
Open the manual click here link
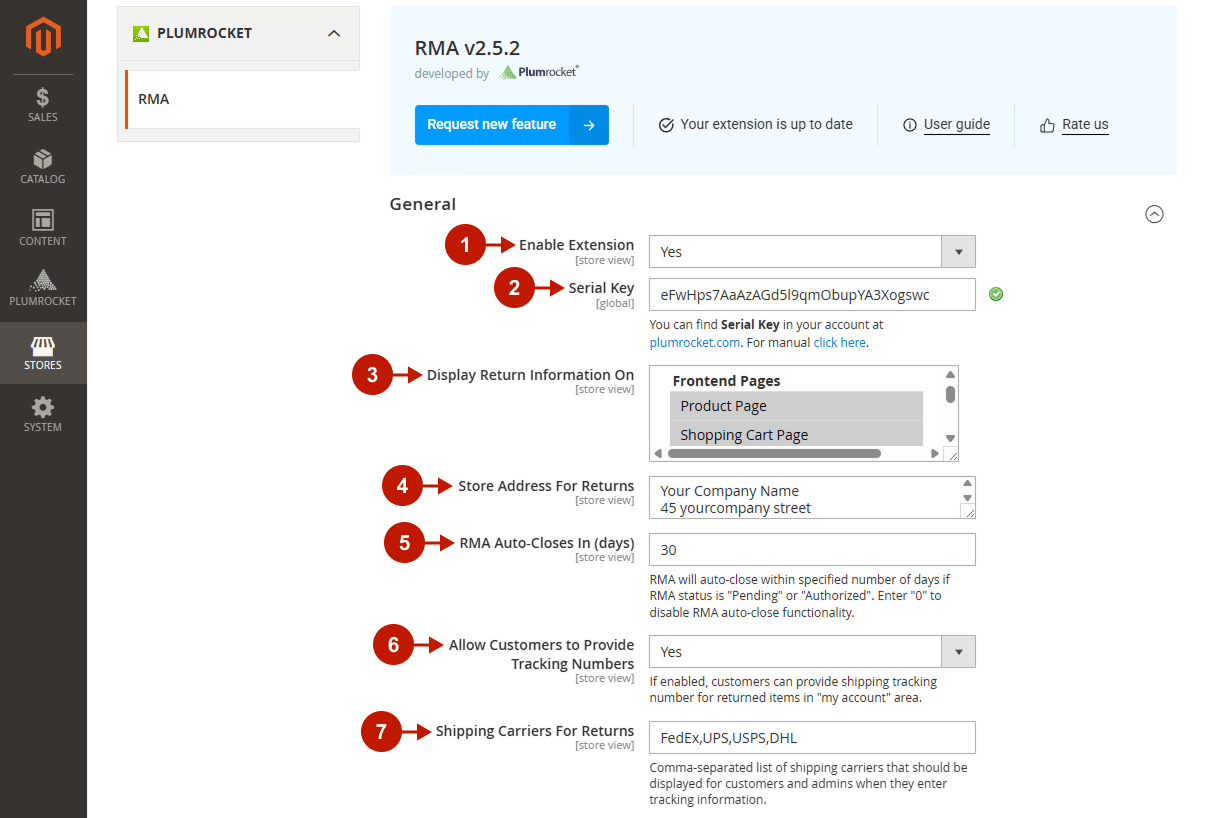(839, 342)
